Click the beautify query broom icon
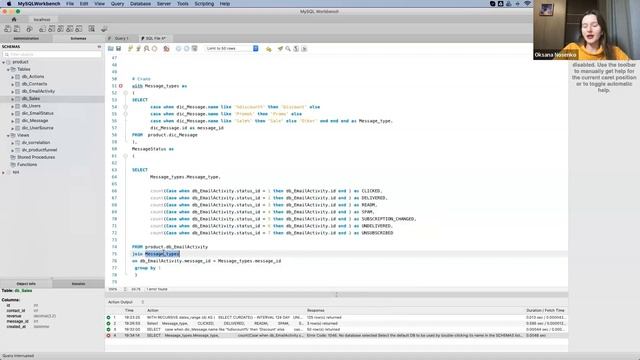The width and height of the screenshot is (640, 360). (280, 49)
